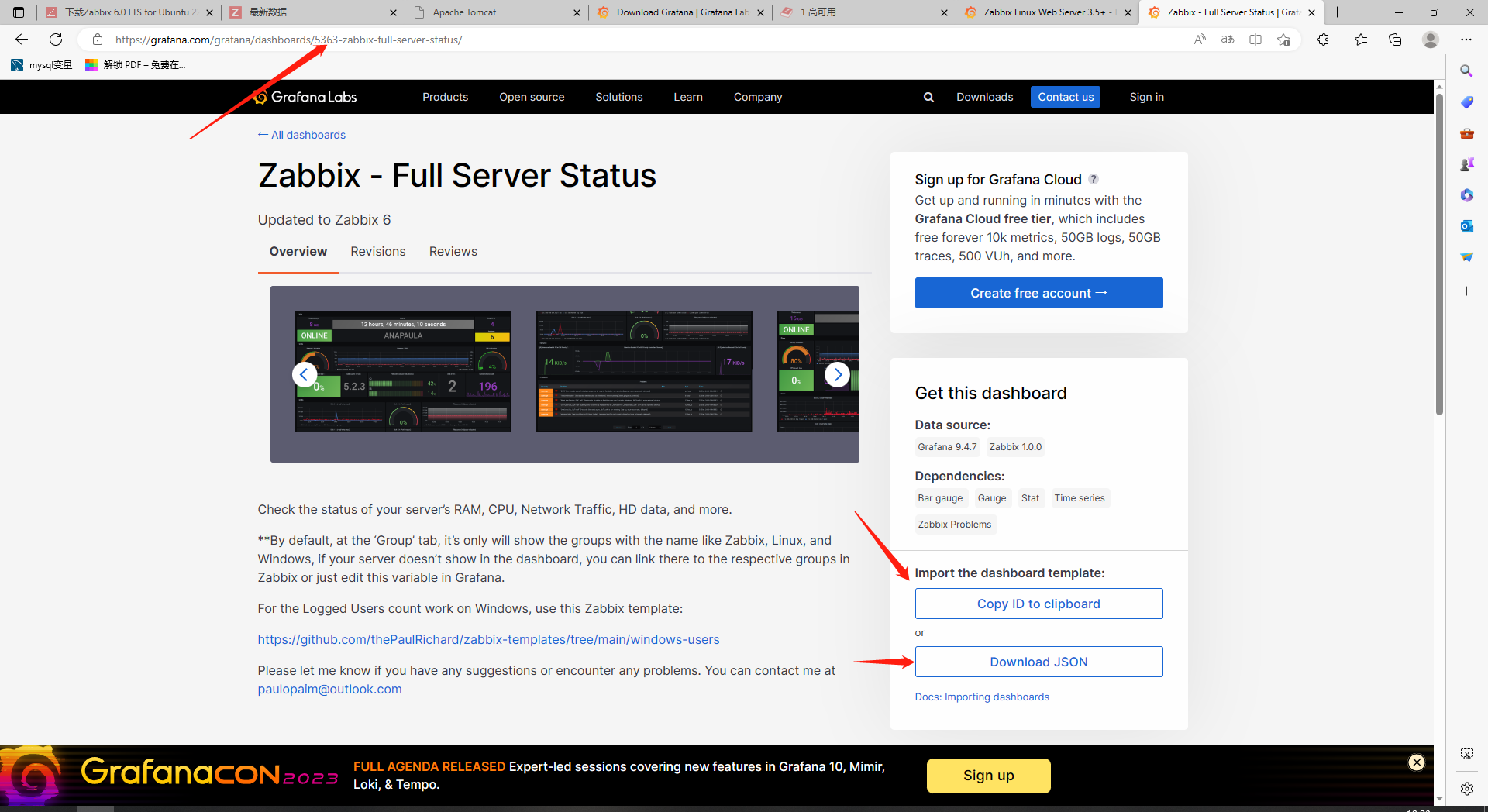Click the paulopaim@outlook.com email link
The image size is (1488, 812).
(x=329, y=690)
